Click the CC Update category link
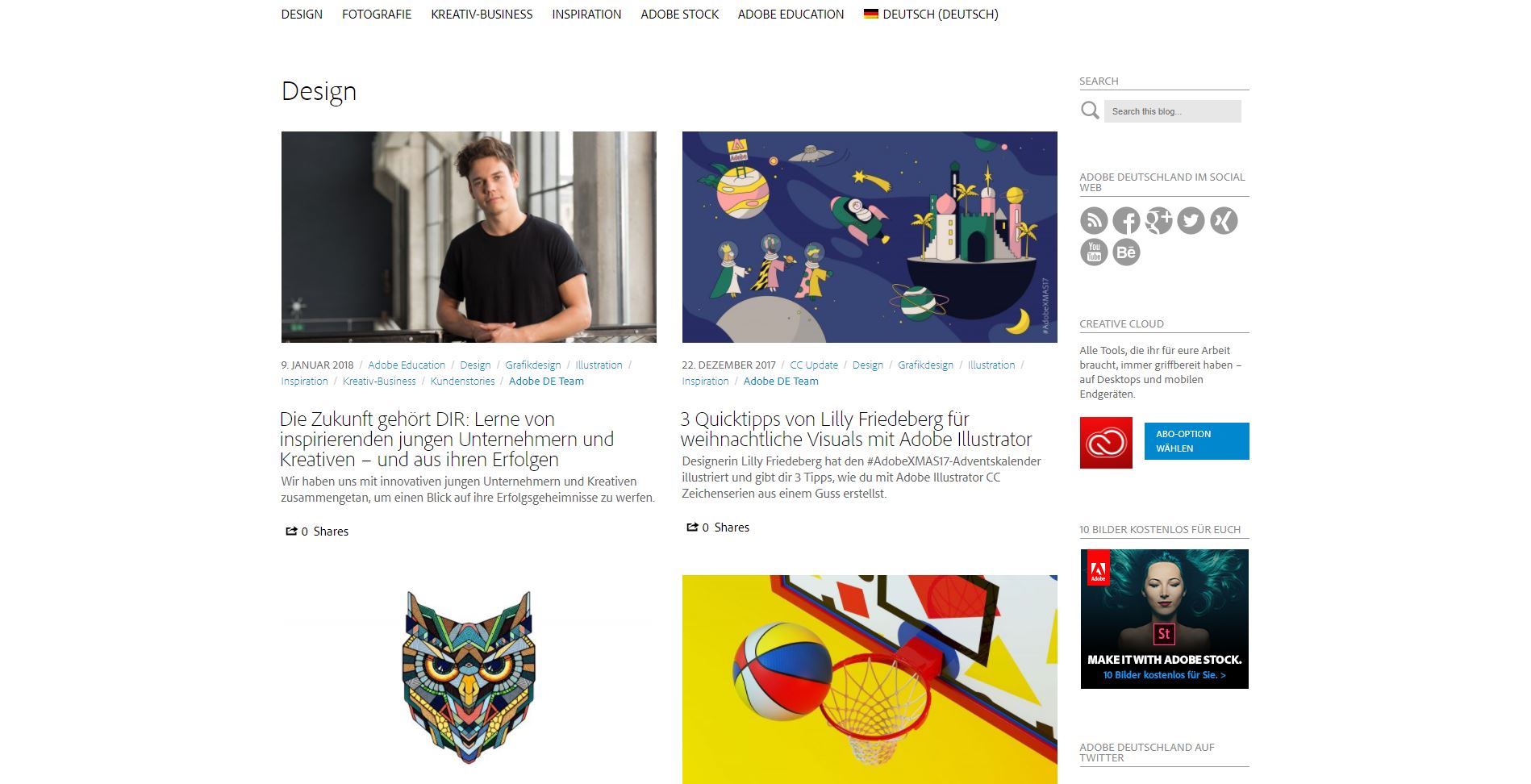 click(x=814, y=365)
